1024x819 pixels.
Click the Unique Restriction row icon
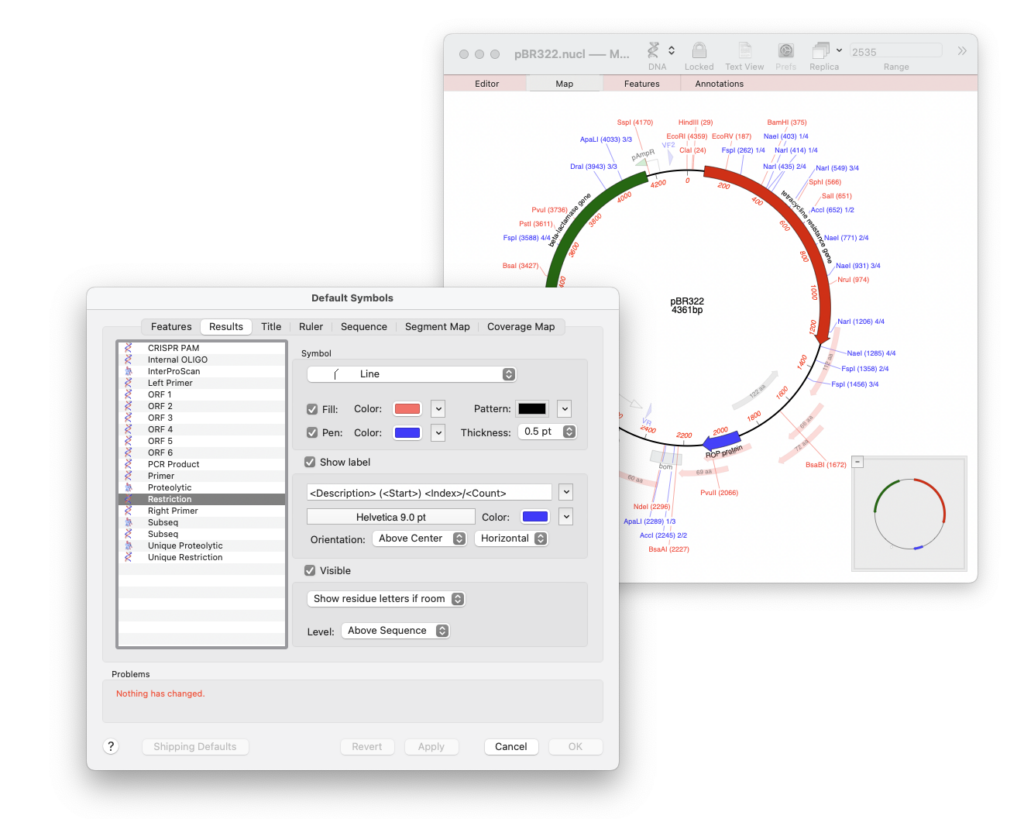129,557
